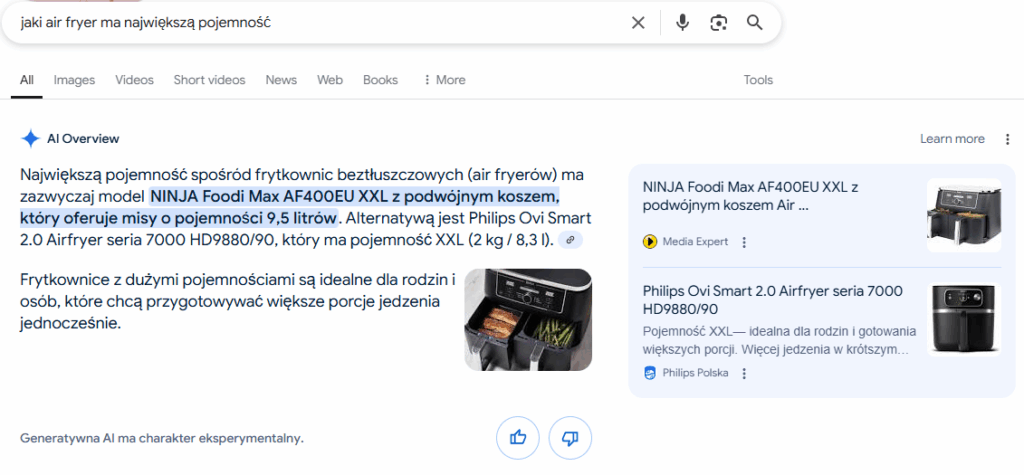1024x475 pixels.
Task: Expand the More search filters menu
Action: (x=444, y=80)
